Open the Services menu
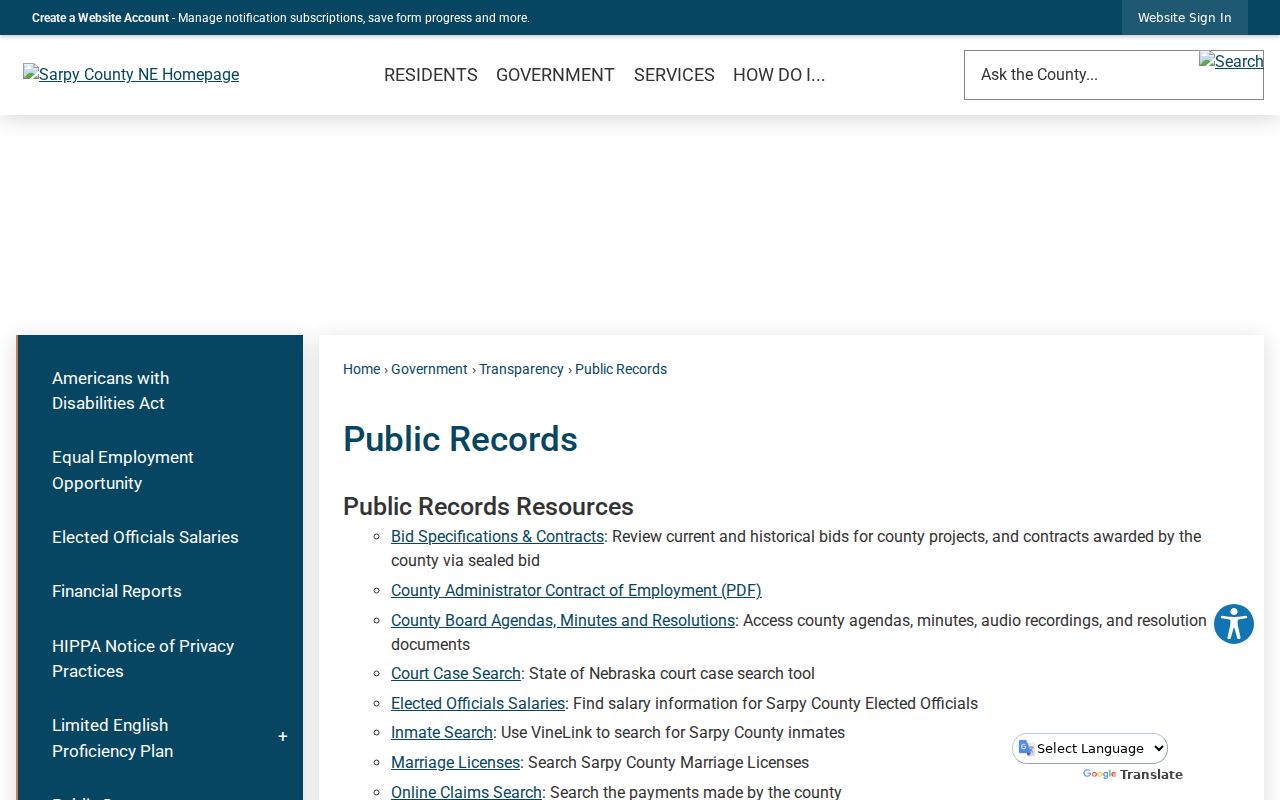 [674, 75]
